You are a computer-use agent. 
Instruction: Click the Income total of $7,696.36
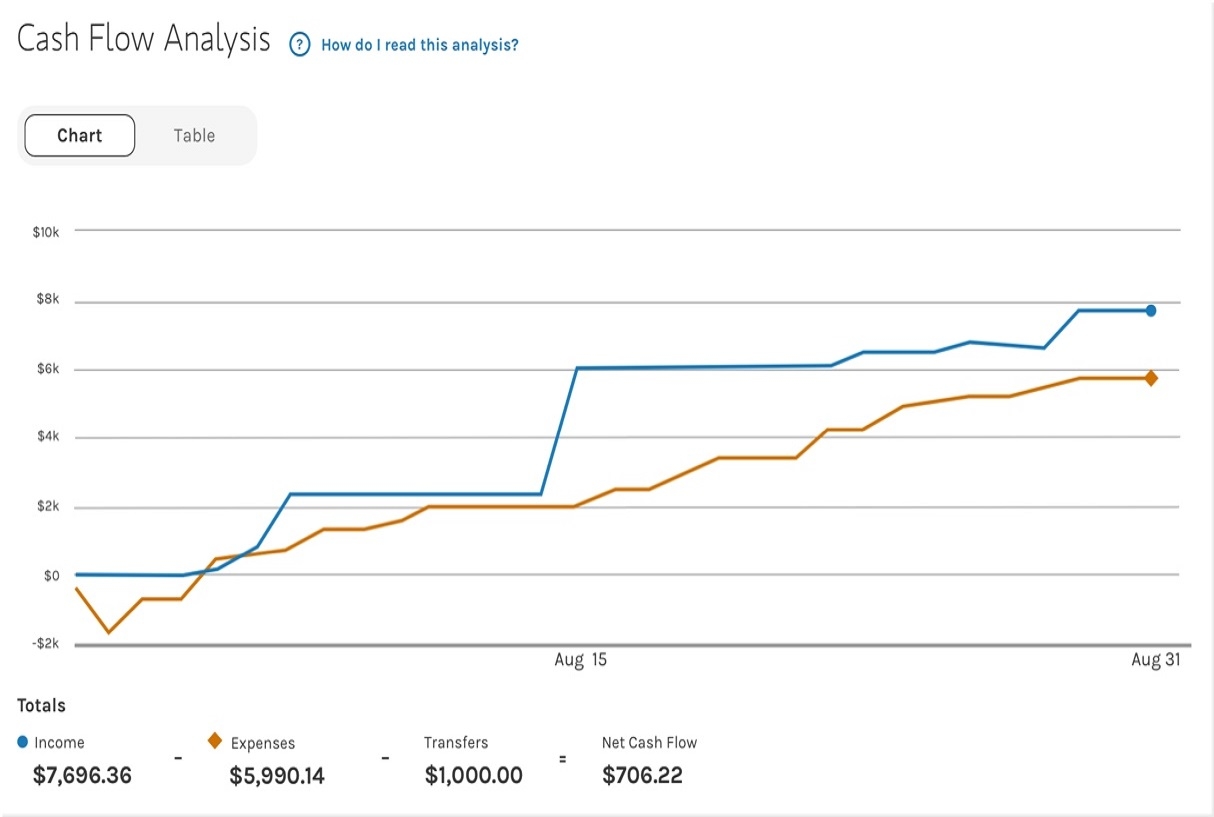pos(82,775)
